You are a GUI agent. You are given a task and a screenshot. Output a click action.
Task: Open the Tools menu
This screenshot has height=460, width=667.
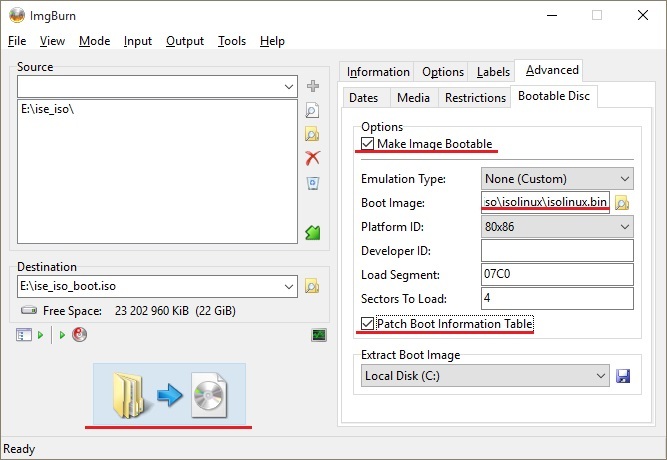[x=232, y=41]
